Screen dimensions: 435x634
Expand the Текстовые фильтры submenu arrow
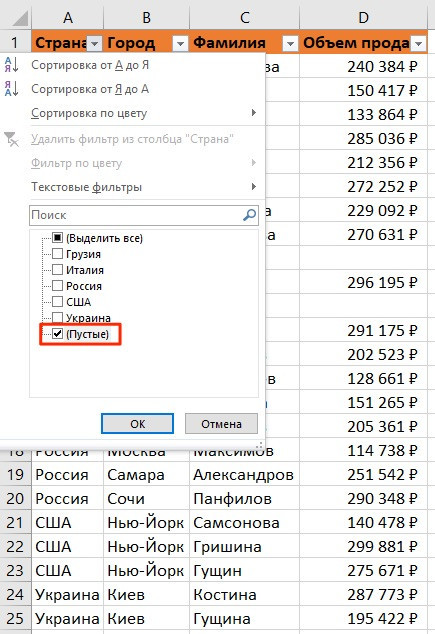pyautogui.click(x=253, y=186)
